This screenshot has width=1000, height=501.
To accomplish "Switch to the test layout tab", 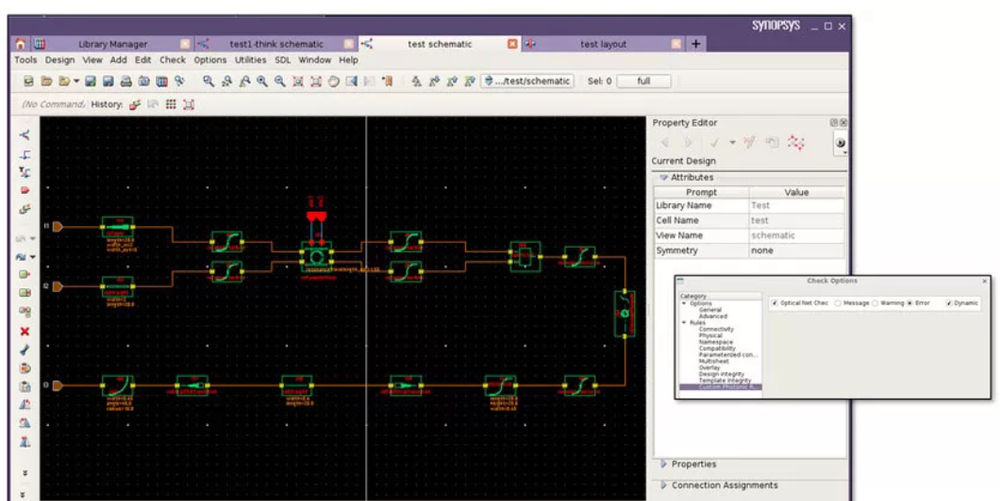I will pos(603,44).
